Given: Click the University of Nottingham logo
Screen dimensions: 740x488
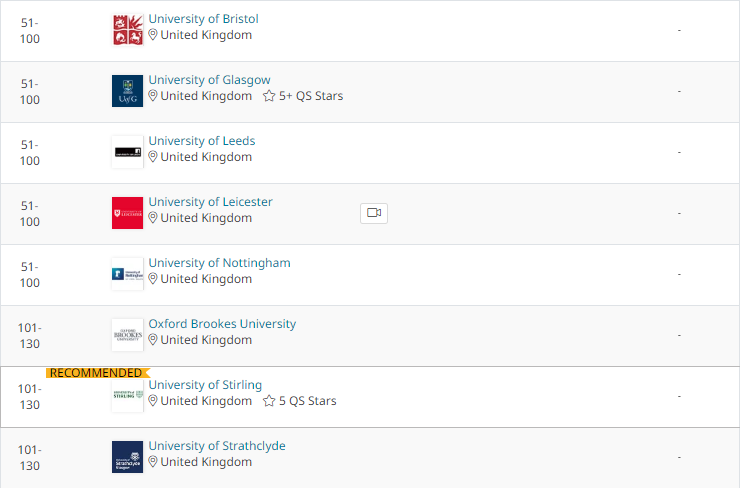Looking at the screenshot, I should tap(127, 274).
